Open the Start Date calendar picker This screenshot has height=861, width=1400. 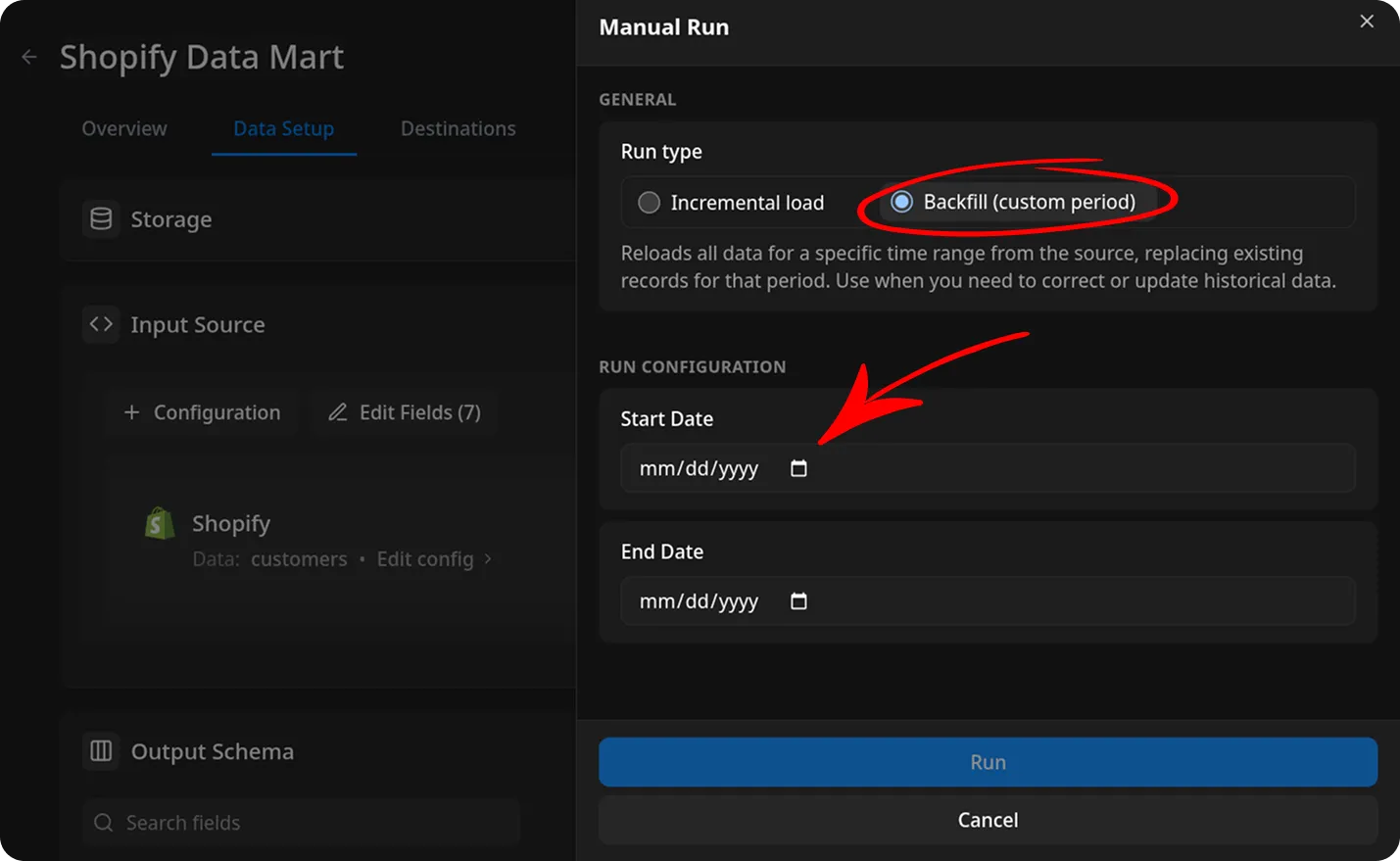pyautogui.click(x=798, y=468)
